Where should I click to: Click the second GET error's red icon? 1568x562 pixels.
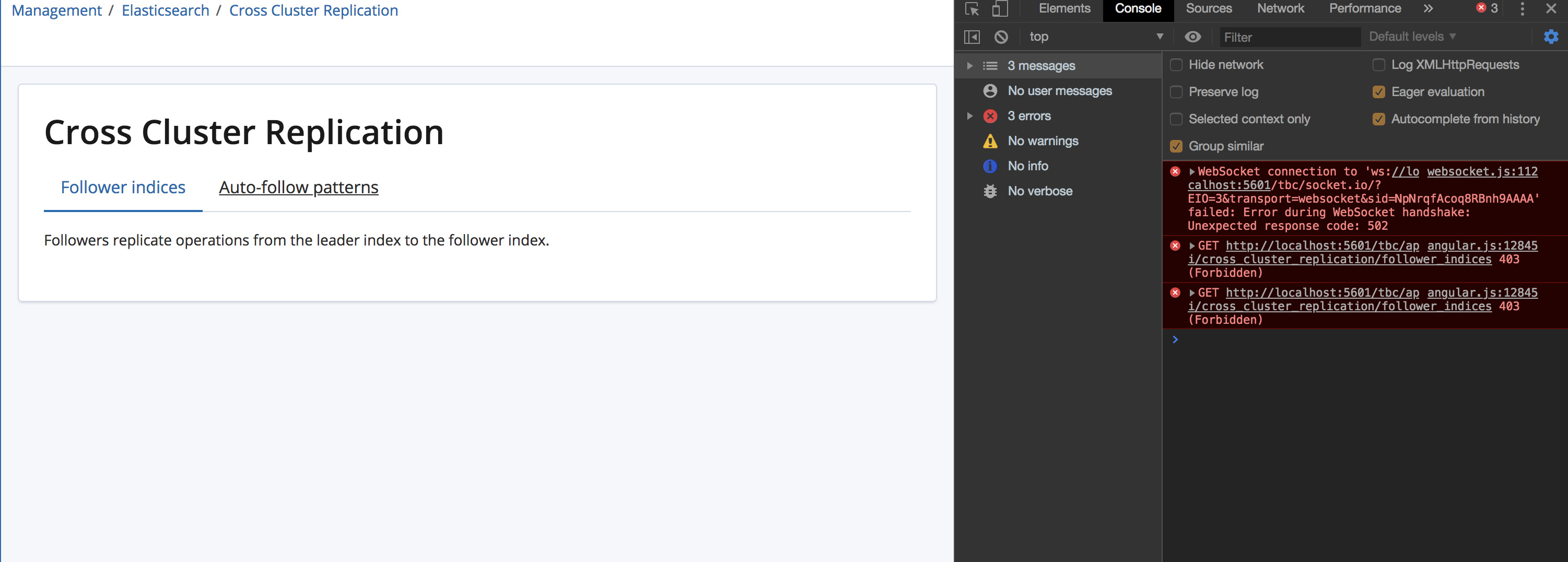point(1175,293)
